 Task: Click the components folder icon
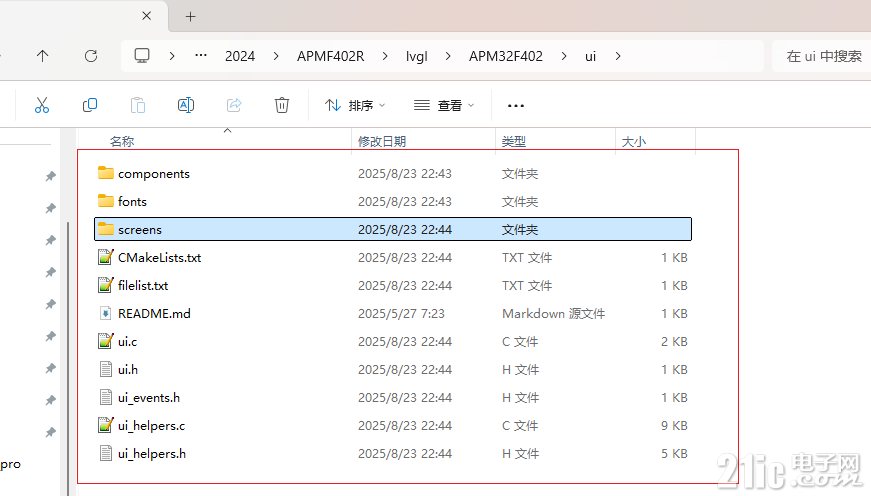click(x=106, y=173)
